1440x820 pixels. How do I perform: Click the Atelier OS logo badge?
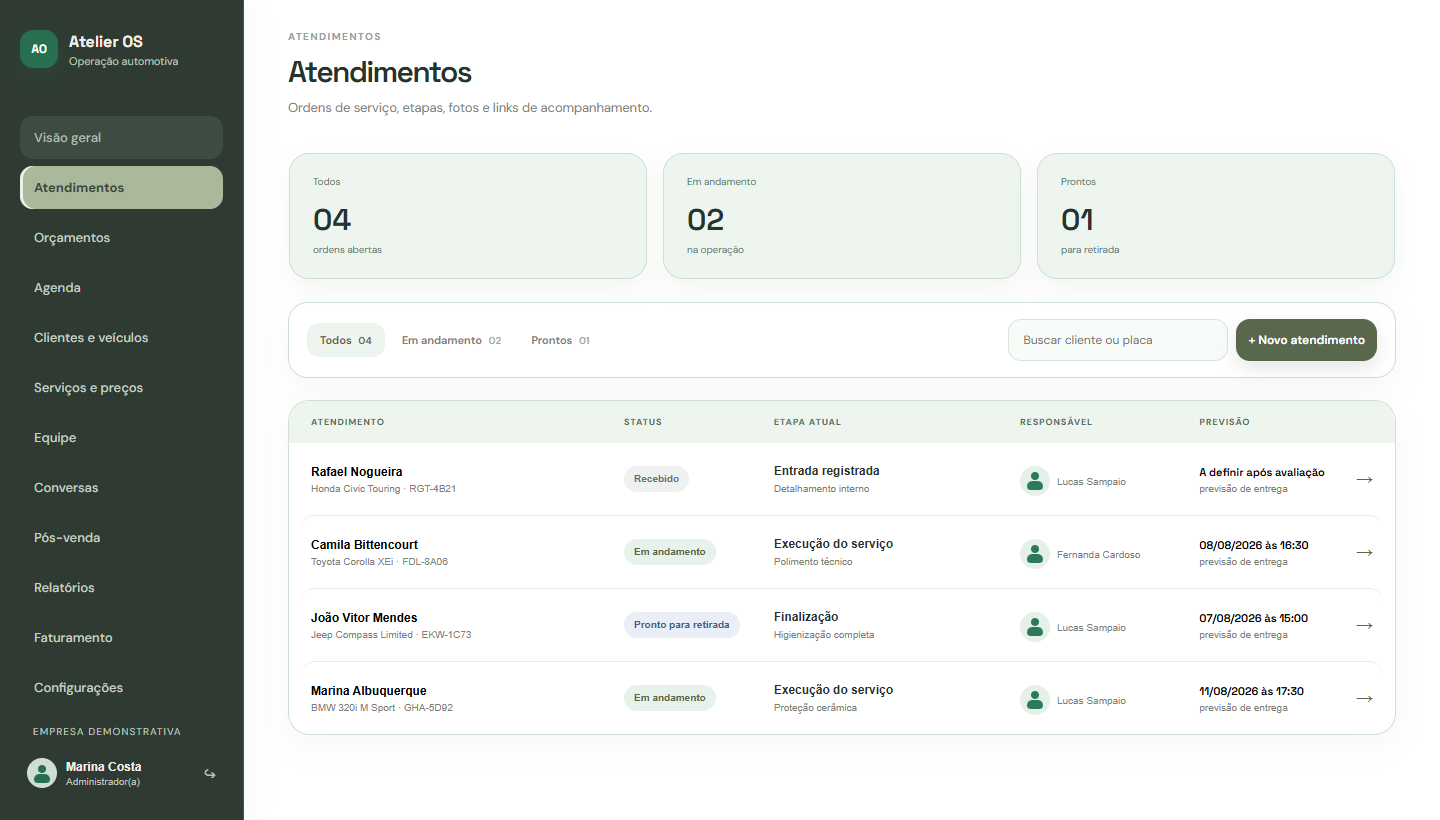point(39,48)
